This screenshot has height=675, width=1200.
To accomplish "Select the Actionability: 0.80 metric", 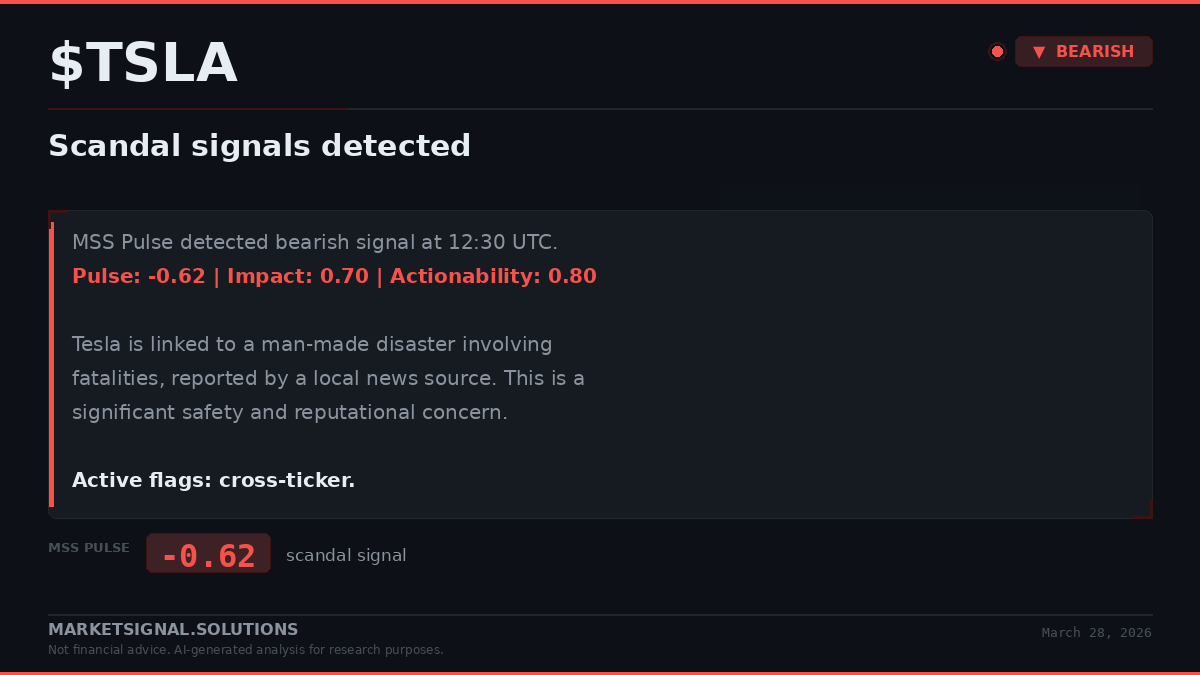I will point(493,276).
